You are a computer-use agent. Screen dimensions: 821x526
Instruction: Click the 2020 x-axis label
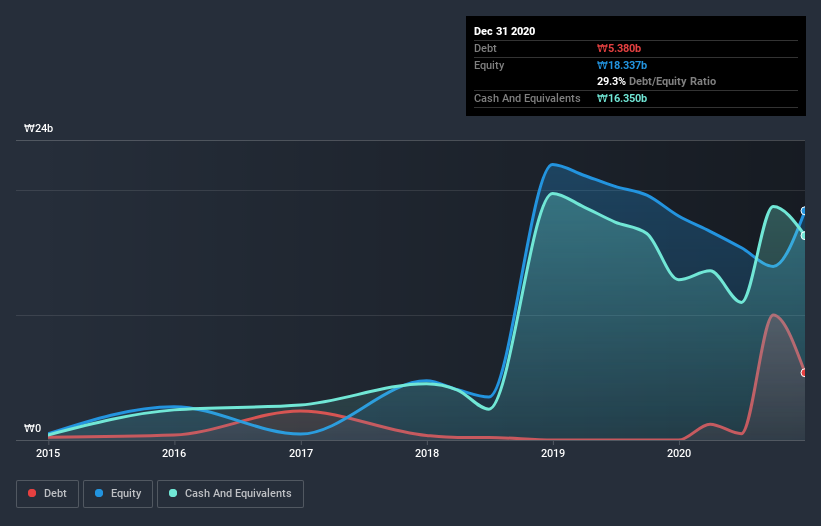coord(679,453)
